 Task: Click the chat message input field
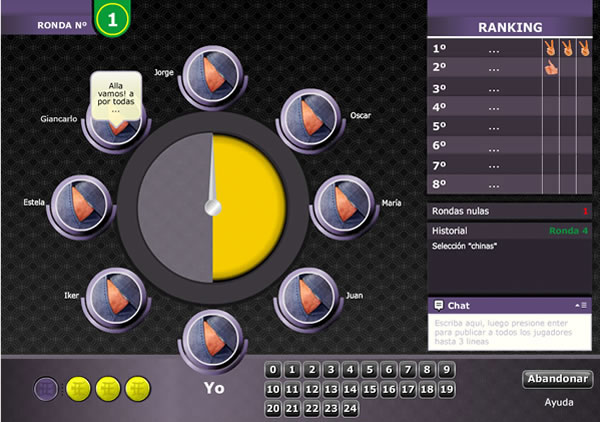[x=510, y=331]
